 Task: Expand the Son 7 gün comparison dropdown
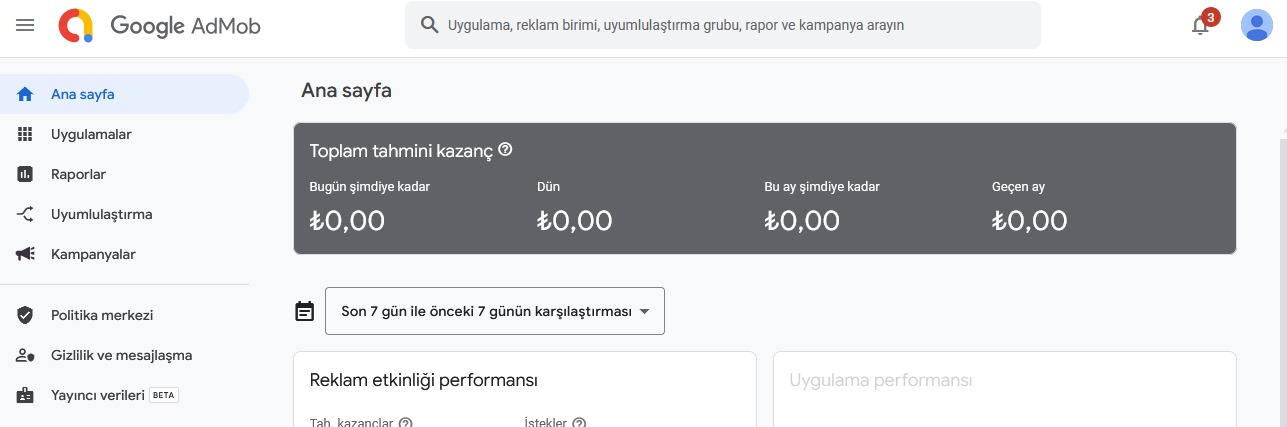[x=495, y=311]
